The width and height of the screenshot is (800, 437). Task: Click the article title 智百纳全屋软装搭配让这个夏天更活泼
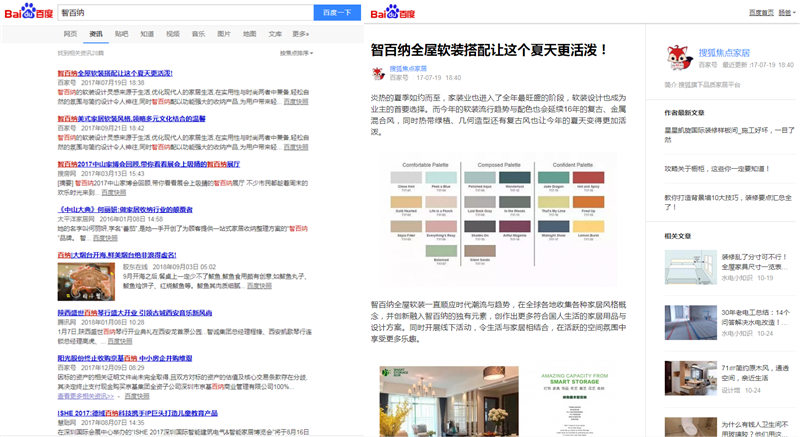(x=490, y=50)
